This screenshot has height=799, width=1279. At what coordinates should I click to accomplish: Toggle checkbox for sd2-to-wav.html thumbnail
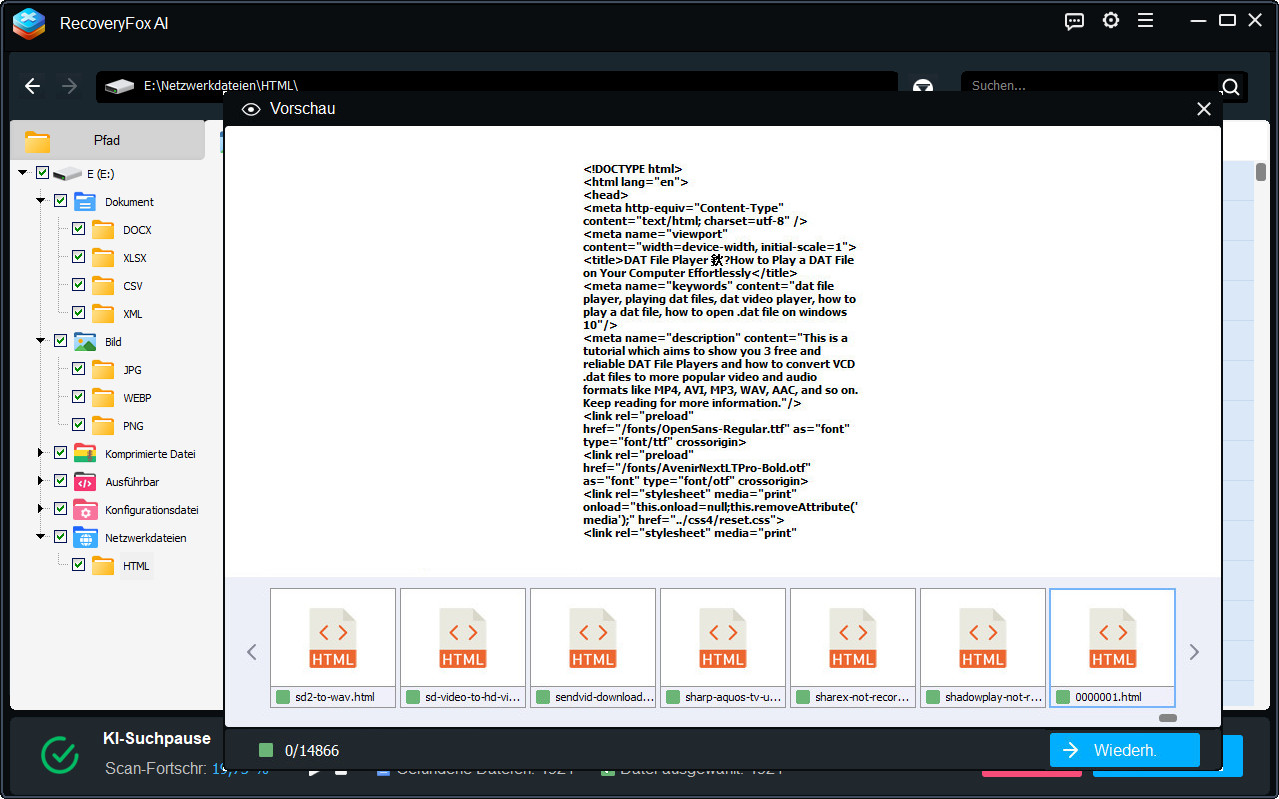(283, 697)
